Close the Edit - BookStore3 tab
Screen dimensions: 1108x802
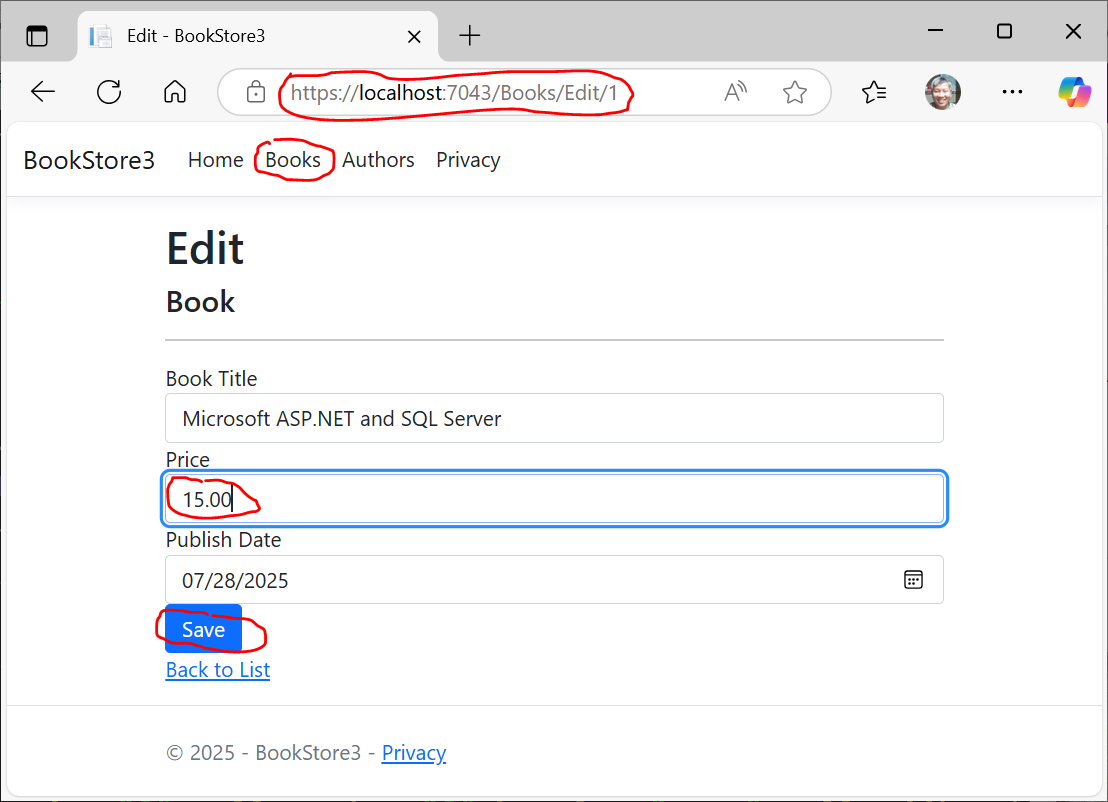coord(415,36)
